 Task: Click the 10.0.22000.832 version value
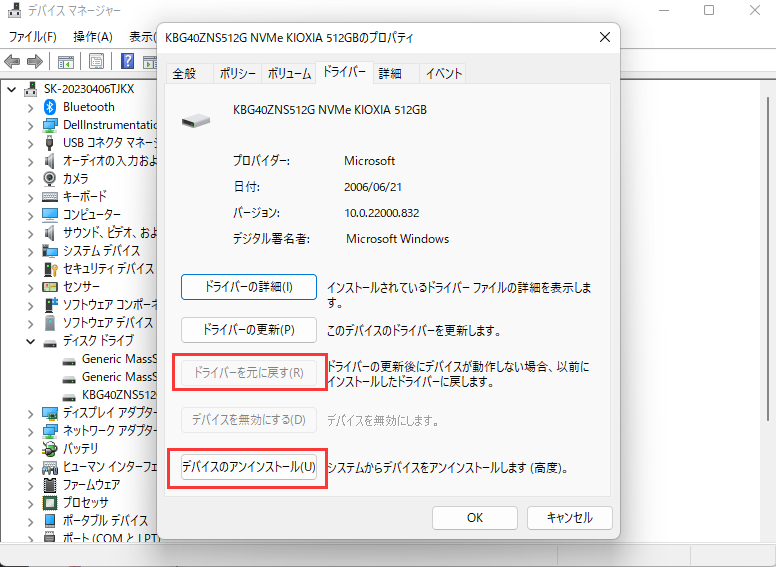382,213
